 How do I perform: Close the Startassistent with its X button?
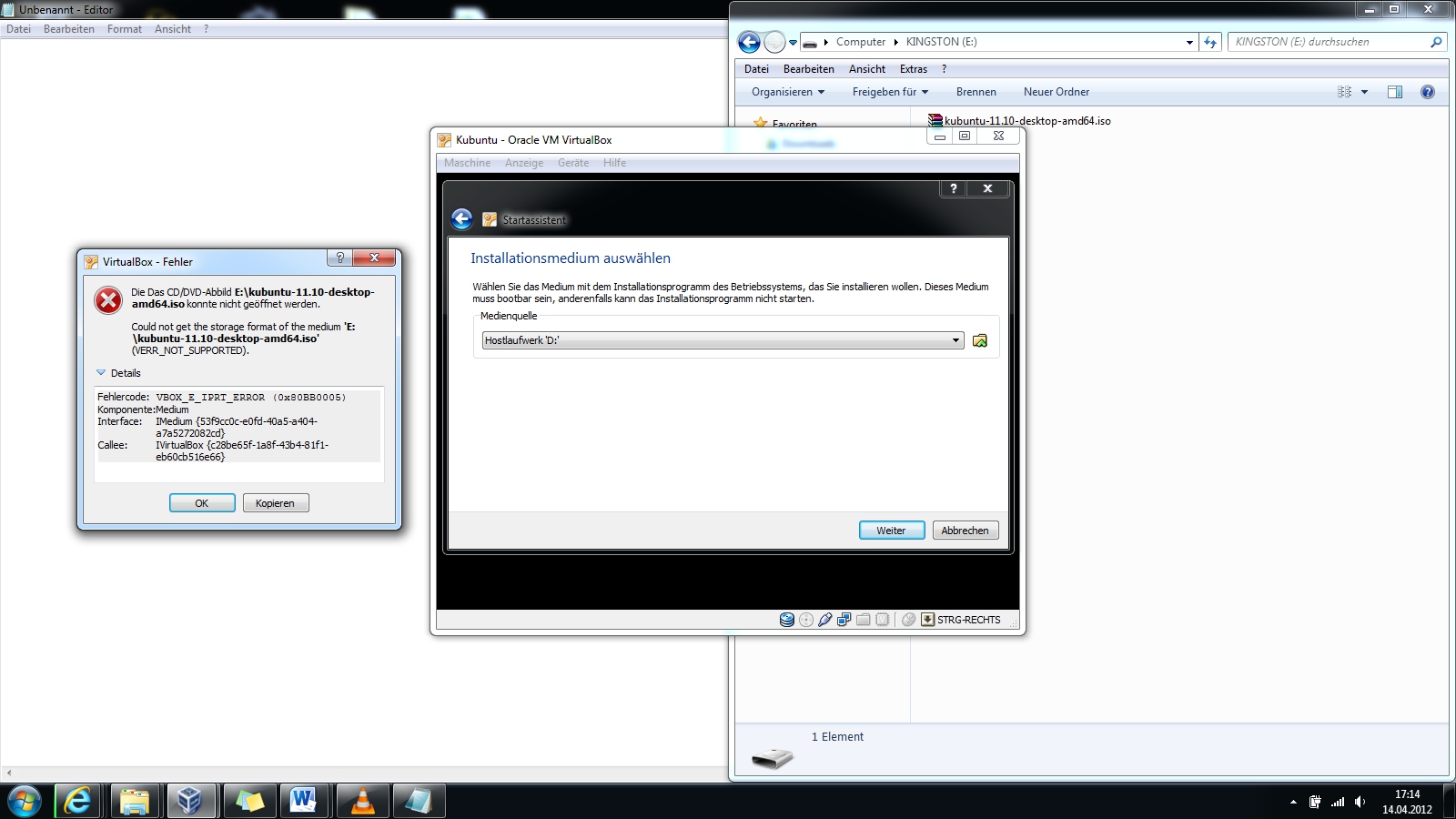click(987, 188)
